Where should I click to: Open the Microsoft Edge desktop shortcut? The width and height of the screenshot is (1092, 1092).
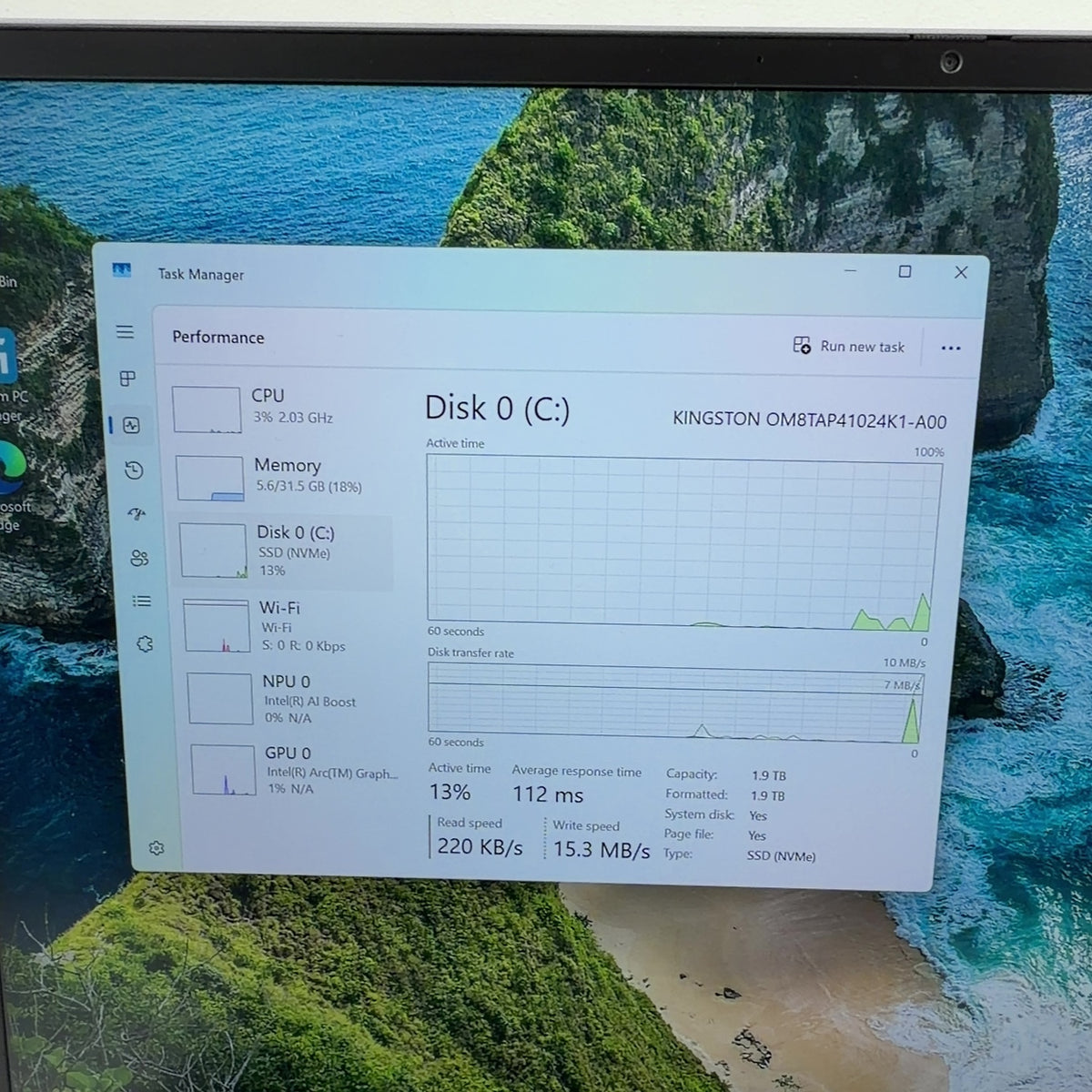pos(13,487)
